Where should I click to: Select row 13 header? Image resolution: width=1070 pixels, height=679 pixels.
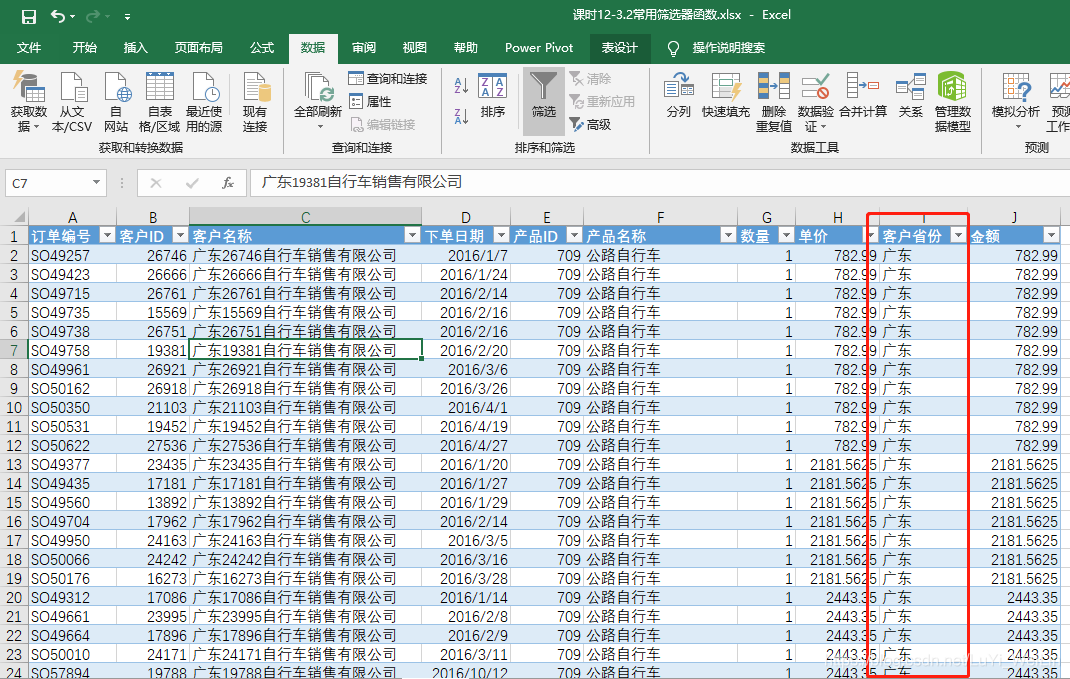[x=14, y=465]
